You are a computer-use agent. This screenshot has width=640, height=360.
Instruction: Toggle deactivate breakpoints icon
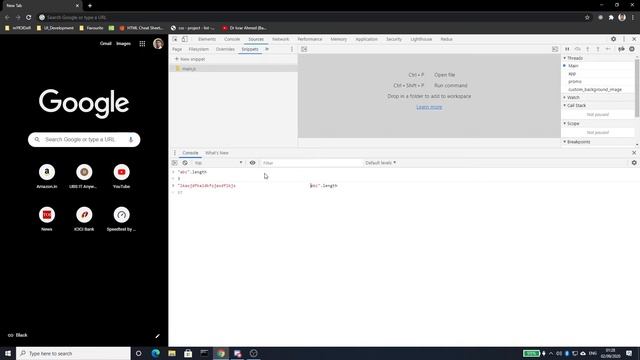(x=621, y=49)
